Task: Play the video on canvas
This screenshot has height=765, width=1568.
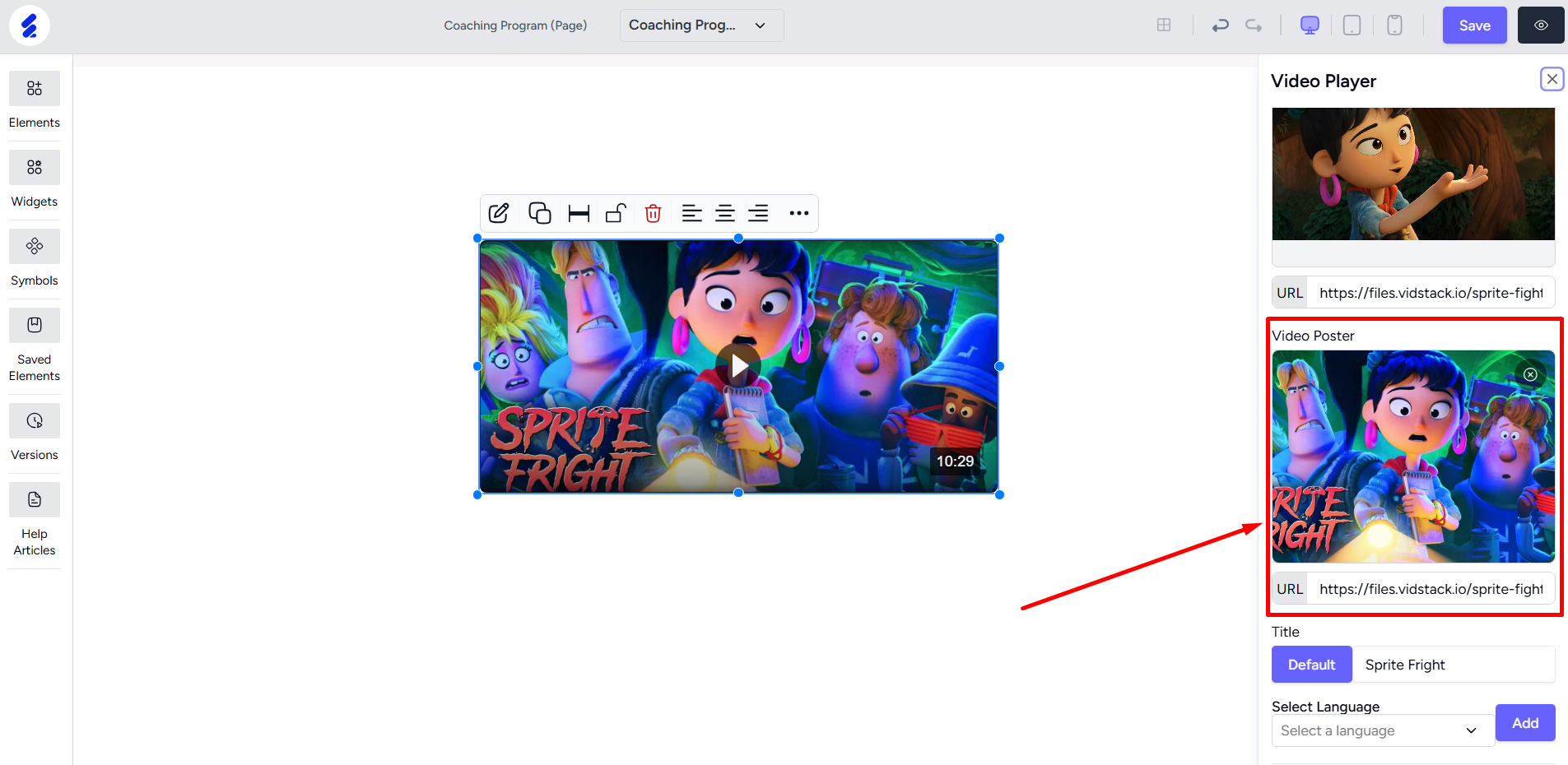Action: click(x=738, y=366)
